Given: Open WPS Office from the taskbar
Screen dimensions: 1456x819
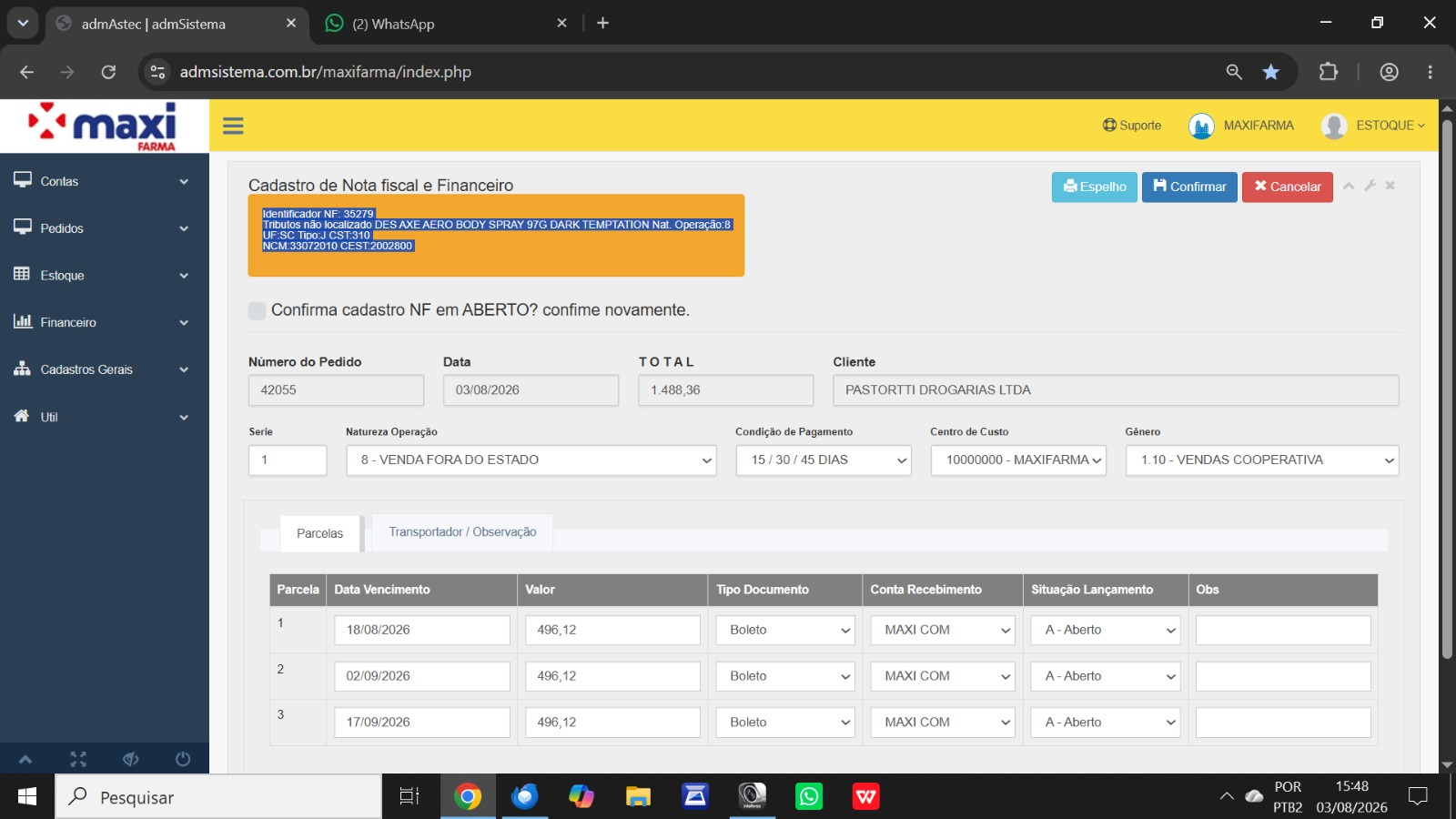Looking at the screenshot, I should click(865, 797).
